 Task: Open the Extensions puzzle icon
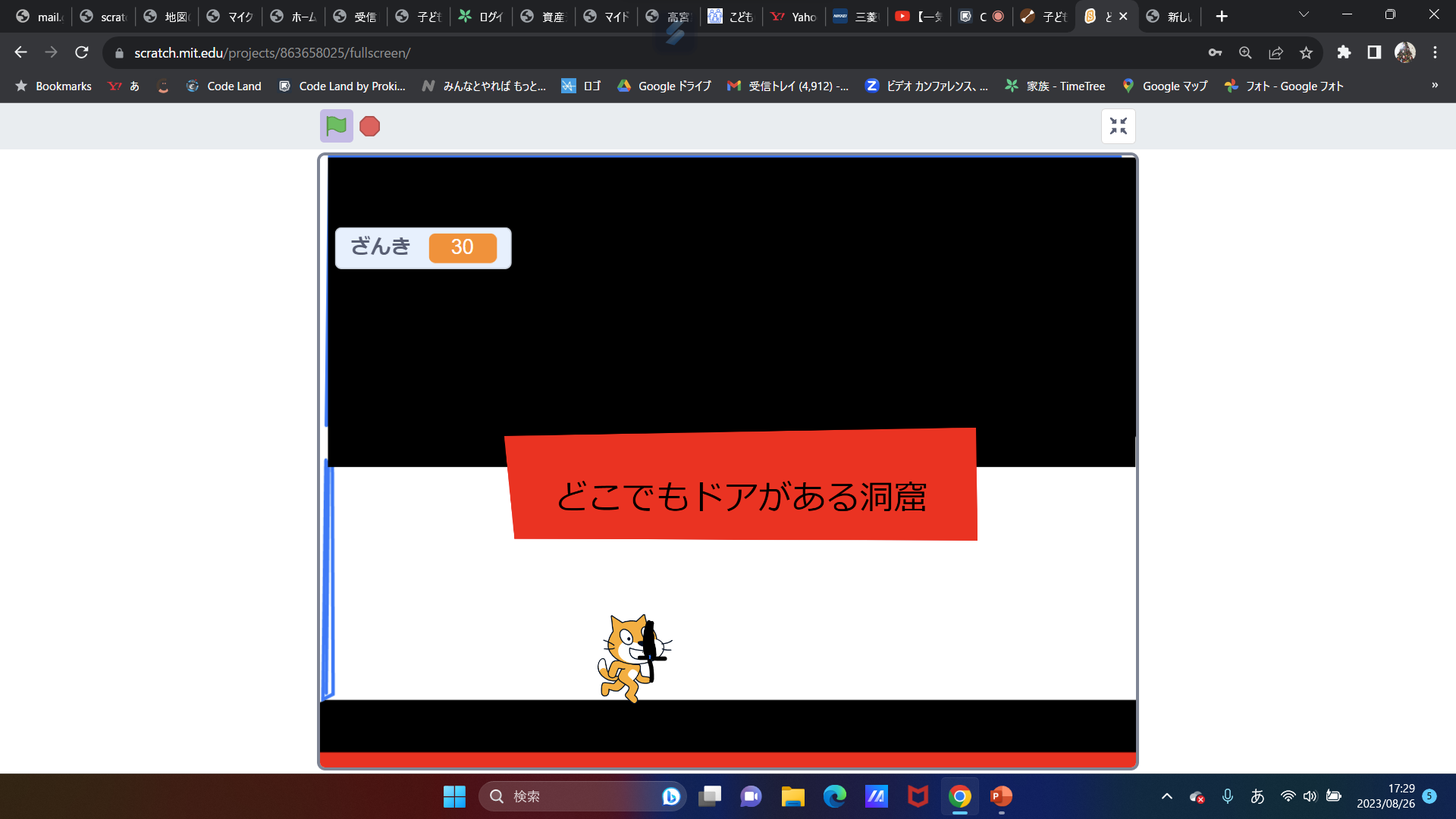click(x=1344, y=52)
